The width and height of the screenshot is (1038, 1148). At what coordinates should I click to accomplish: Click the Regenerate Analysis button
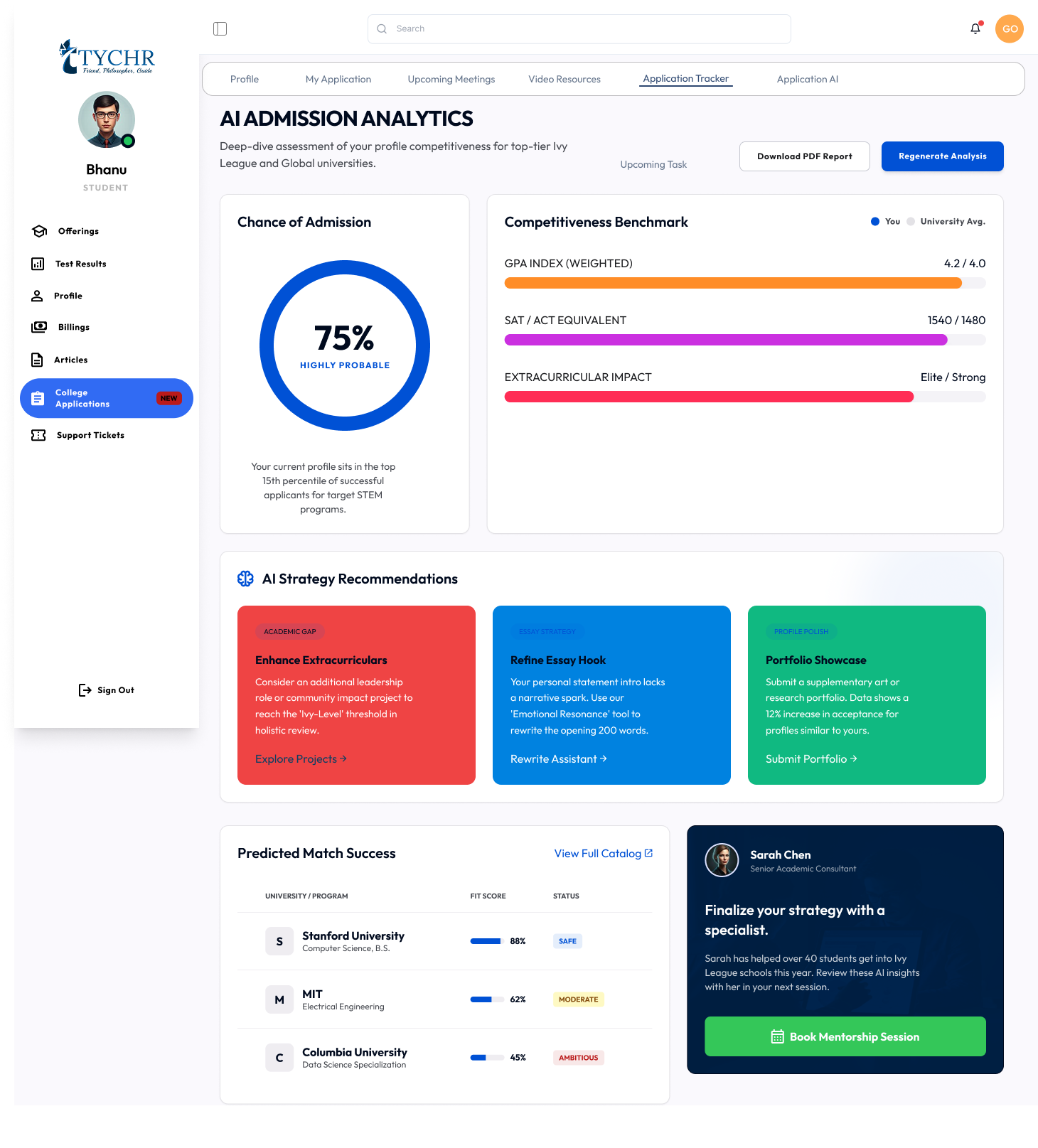click(942, 156)
